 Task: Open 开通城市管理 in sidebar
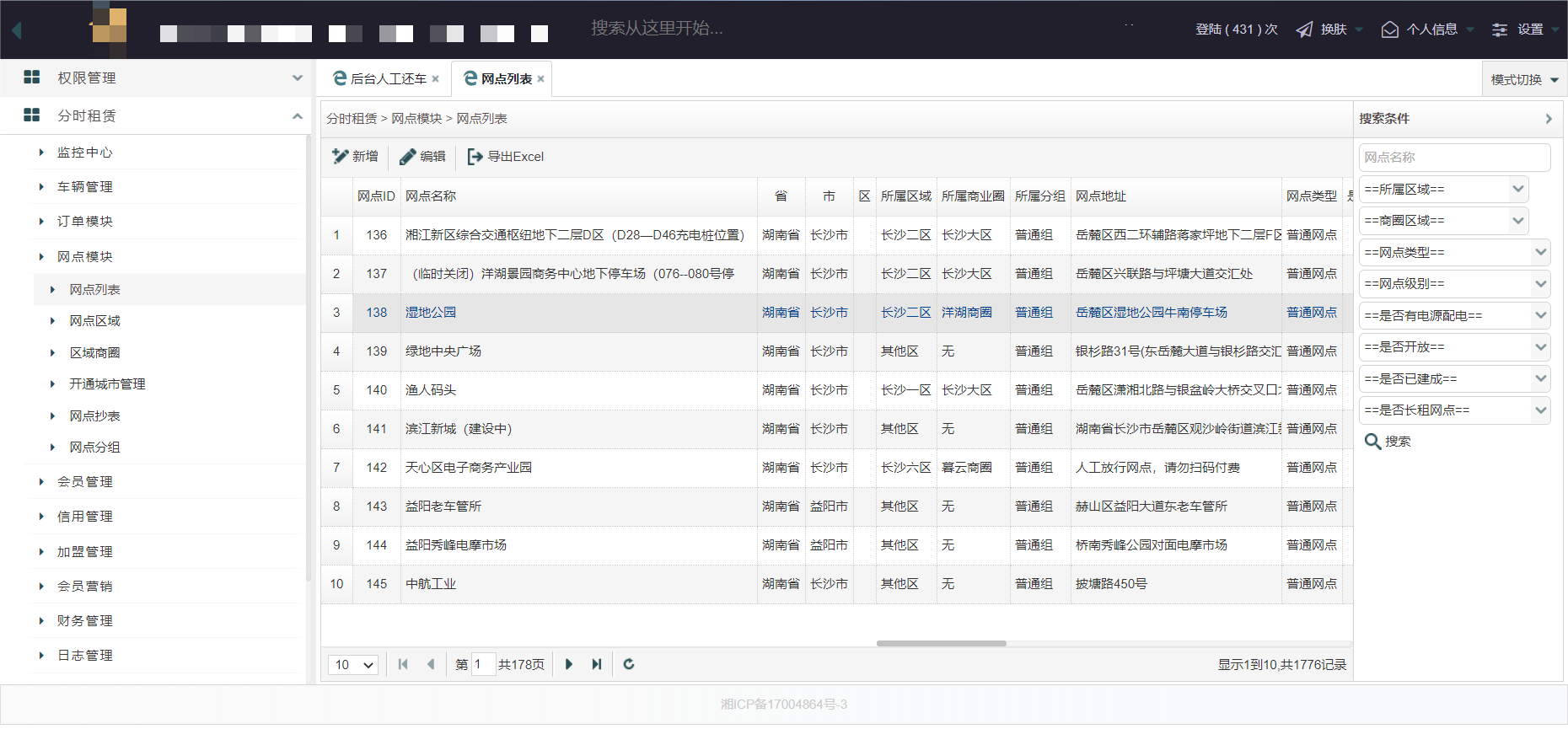pyautogui.click(x=107, y=384)
